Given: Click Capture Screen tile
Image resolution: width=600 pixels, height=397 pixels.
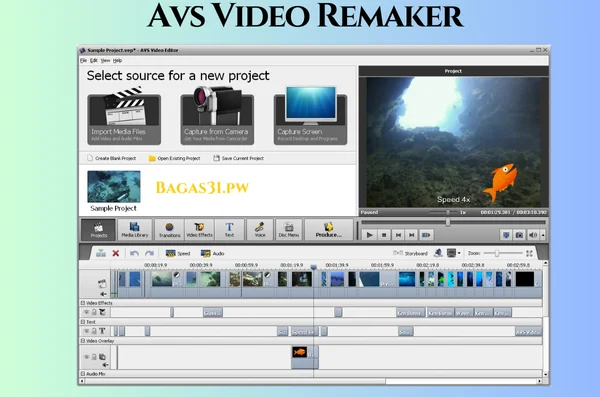Looking at the screenshot, I should coord(310,117).
